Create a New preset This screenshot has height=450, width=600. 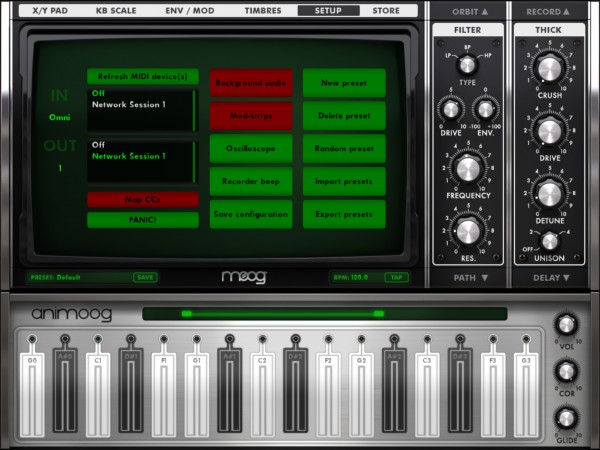(344, 83)
